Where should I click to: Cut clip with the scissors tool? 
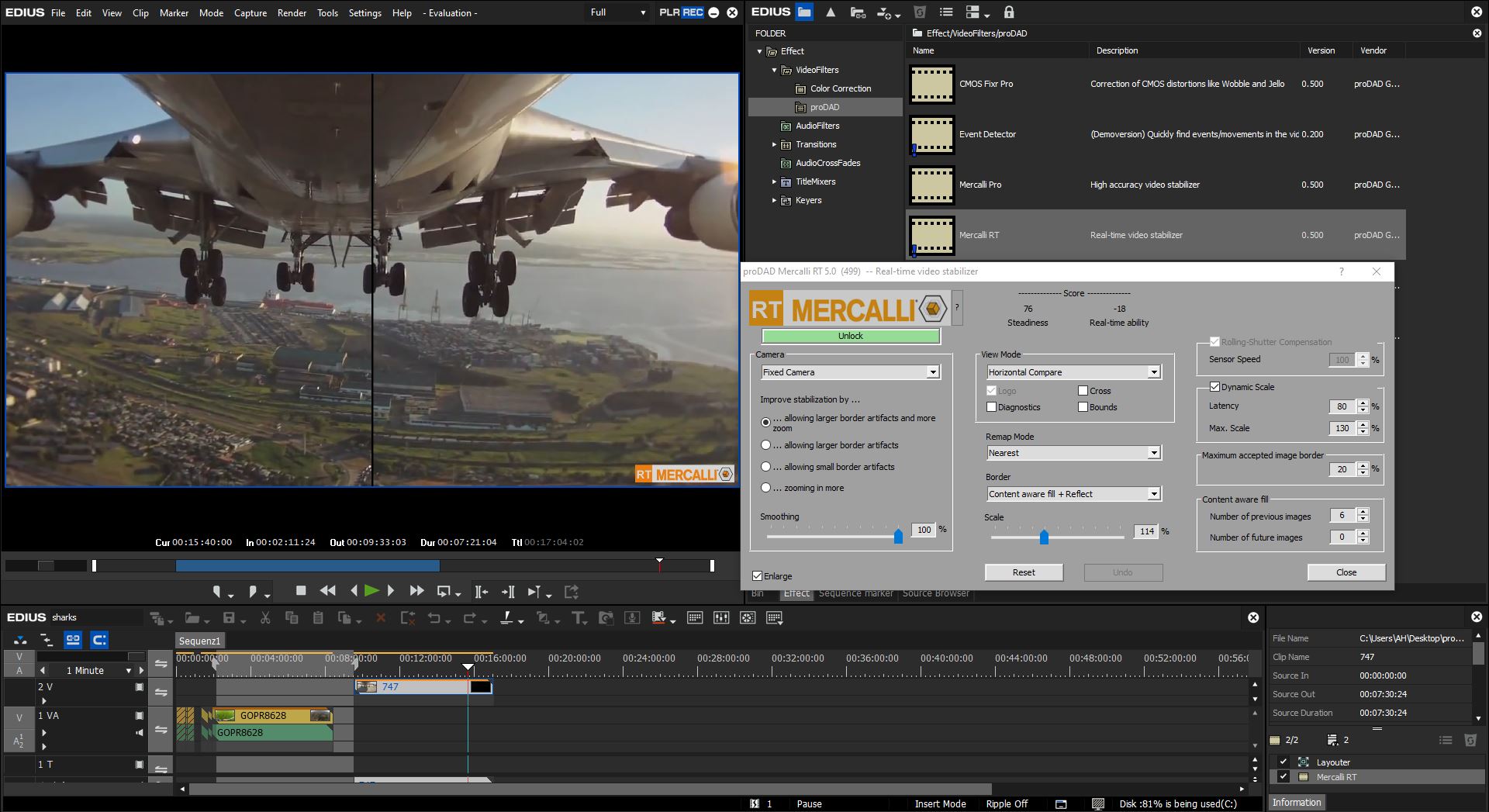coord(266,618)
